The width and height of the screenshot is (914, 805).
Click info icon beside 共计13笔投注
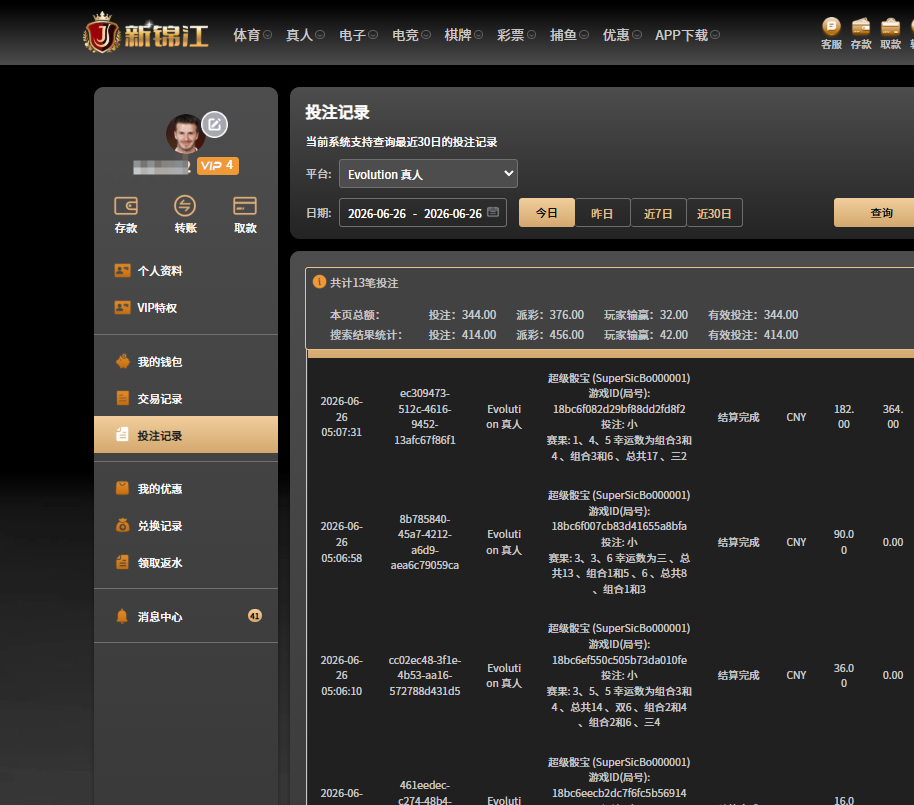[x=319, y=282]
